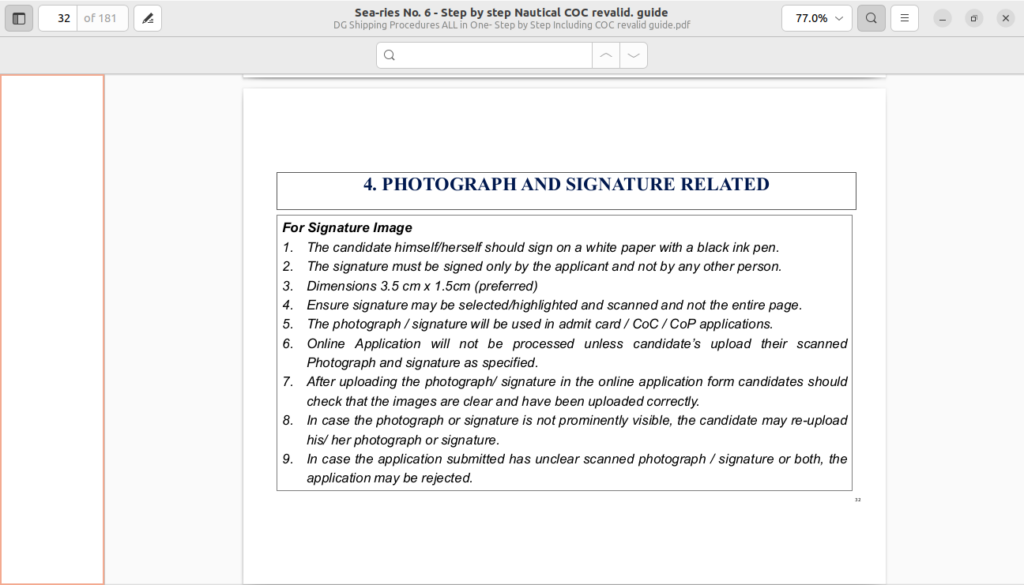Image resolution: width=1024 pixels, height=585 pixels.
Task: Open the annotation pen tool
Action: [x=147, y=18]
